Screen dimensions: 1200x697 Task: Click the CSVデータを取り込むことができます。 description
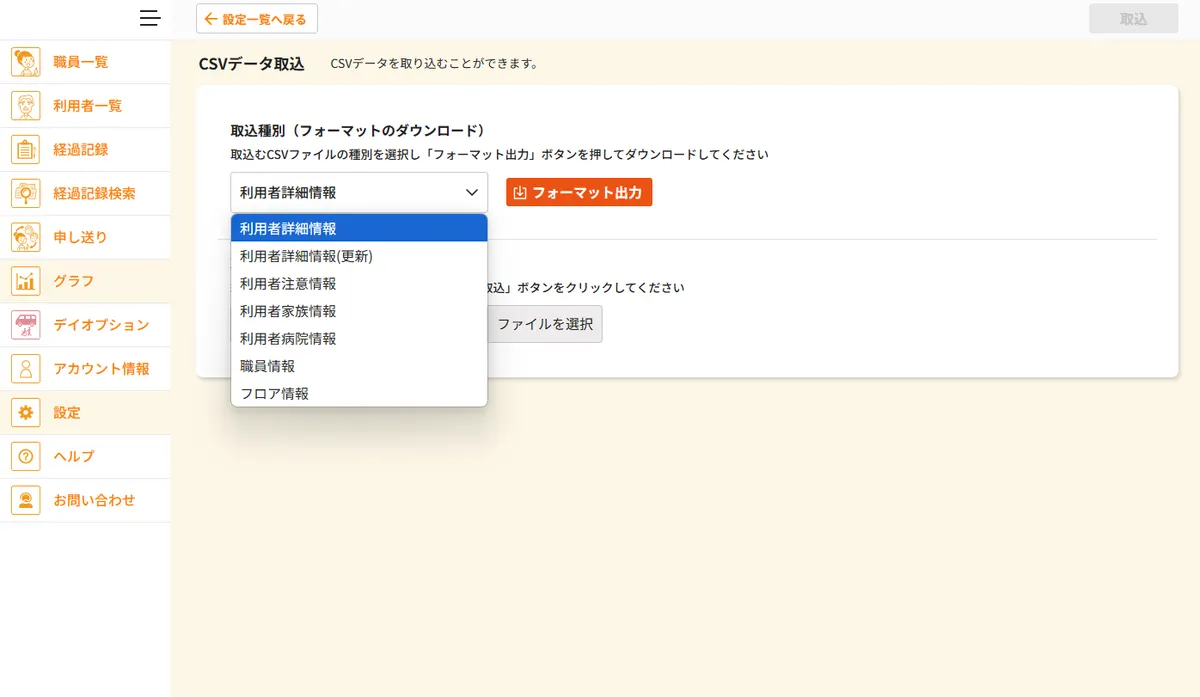pyautogui.click(x=435, y=64)
